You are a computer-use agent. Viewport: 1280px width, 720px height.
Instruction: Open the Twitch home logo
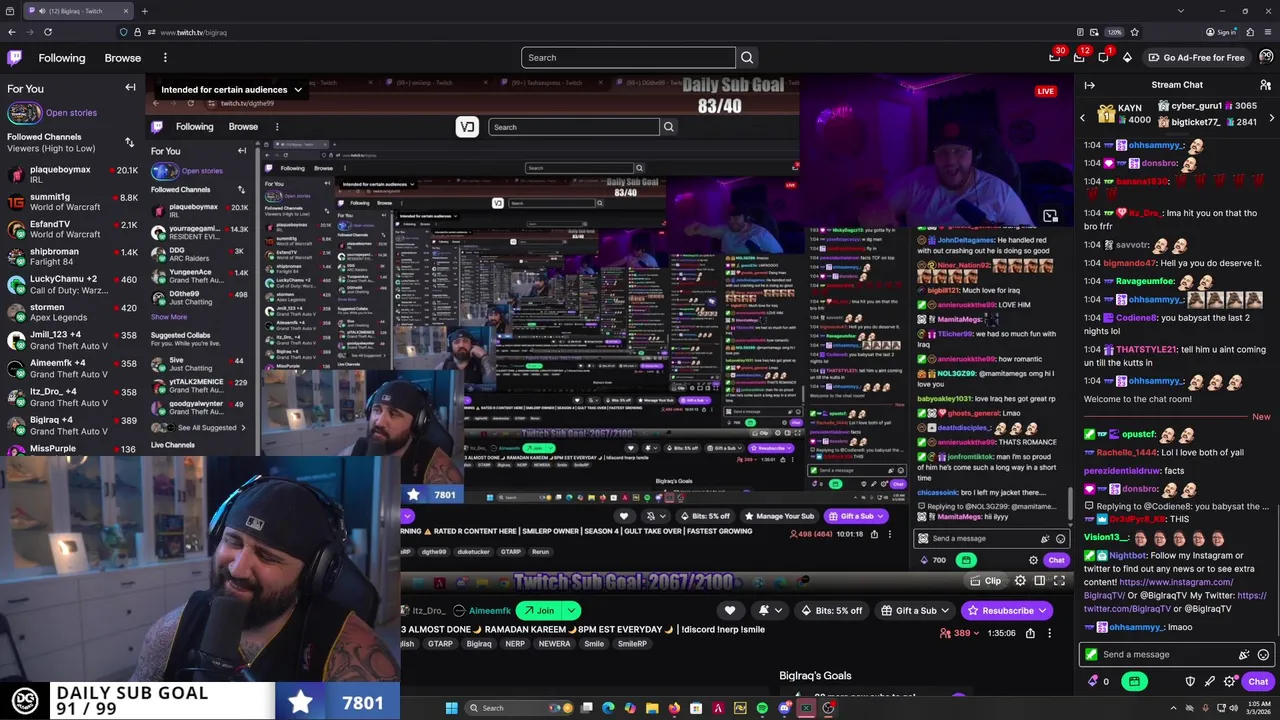pos(15,58)
